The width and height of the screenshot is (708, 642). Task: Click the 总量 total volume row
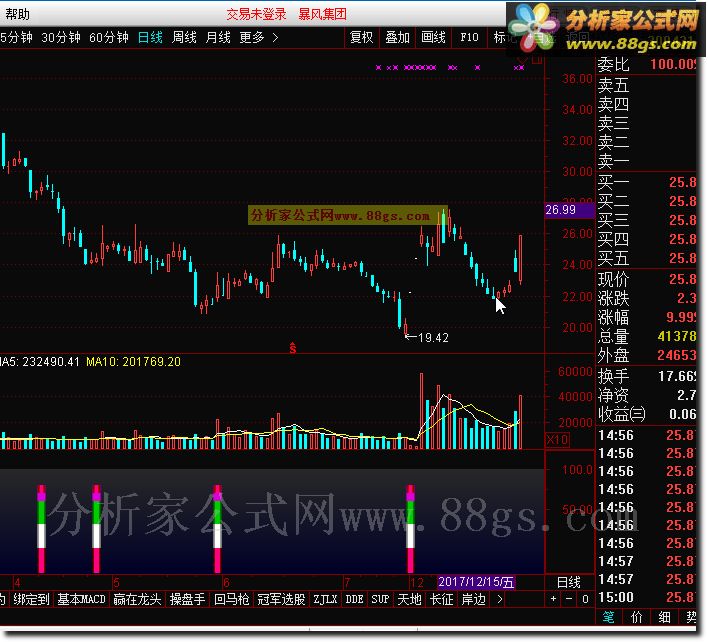[646, 336]
